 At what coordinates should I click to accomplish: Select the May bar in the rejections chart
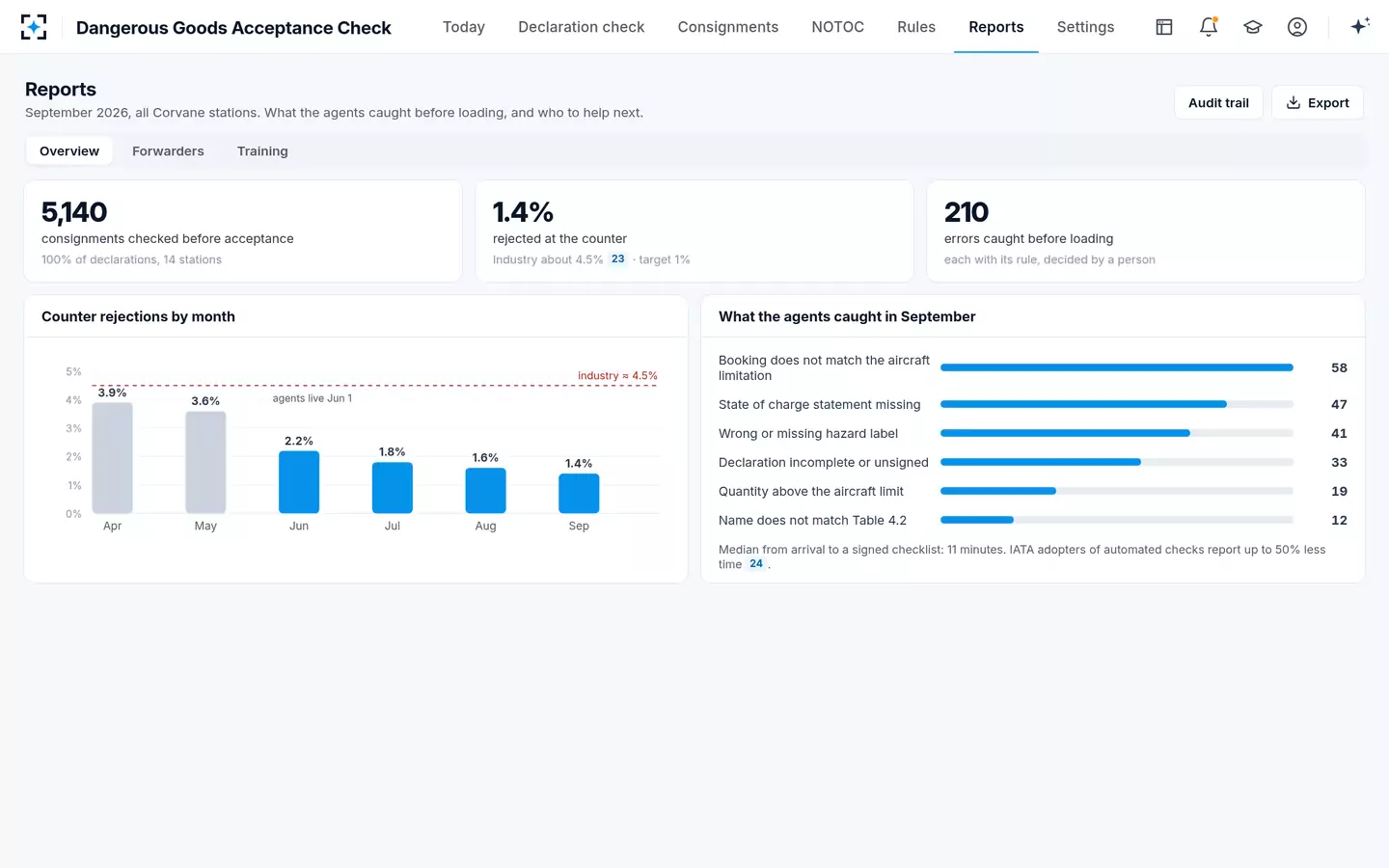[205, 463]
